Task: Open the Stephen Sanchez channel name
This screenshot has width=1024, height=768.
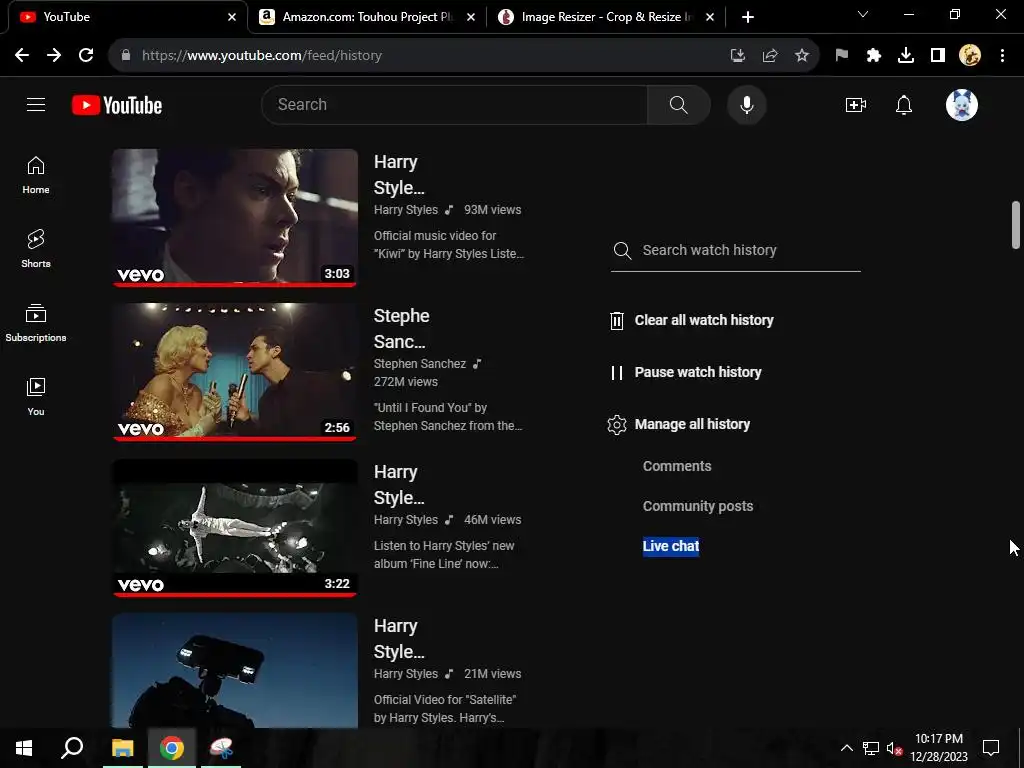Action: 420,364
